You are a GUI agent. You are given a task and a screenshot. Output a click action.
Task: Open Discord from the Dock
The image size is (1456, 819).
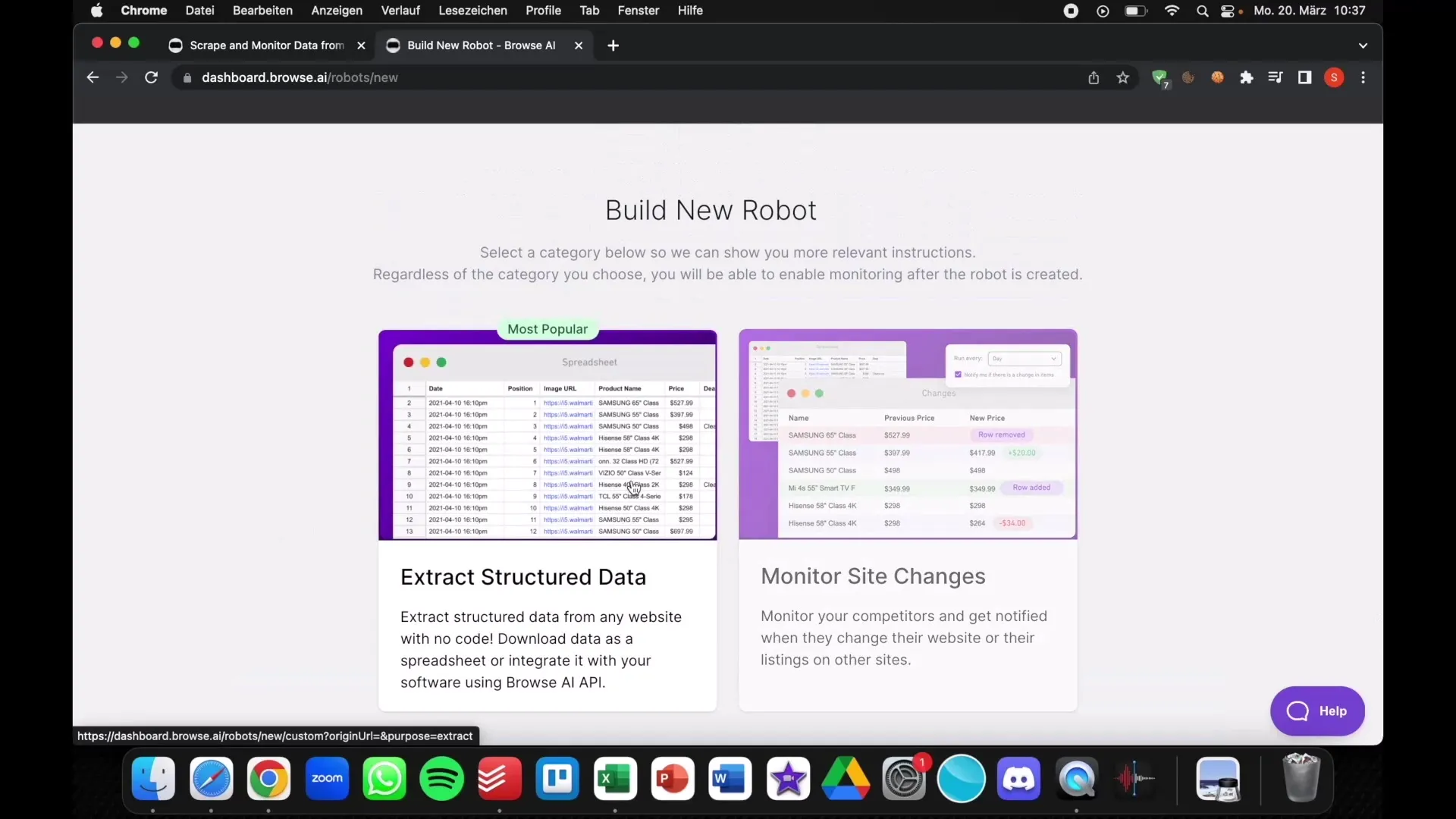pyautogui.click(x=1018, y=779)
